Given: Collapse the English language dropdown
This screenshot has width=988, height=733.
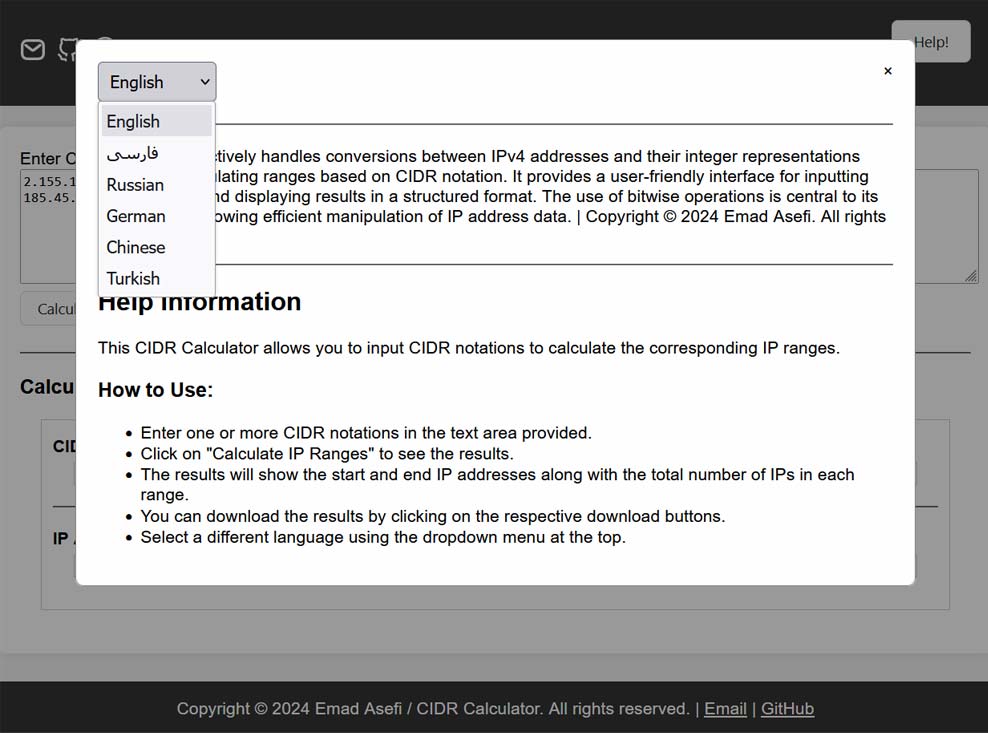Looking at the screenshot, I should coord(157,82).
